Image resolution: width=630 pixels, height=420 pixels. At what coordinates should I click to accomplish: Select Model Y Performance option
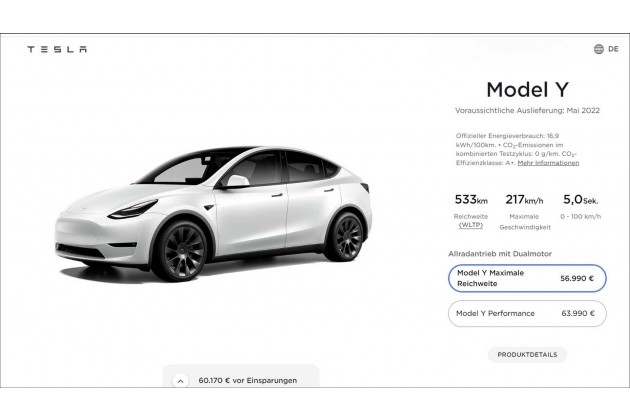[527, 314]
